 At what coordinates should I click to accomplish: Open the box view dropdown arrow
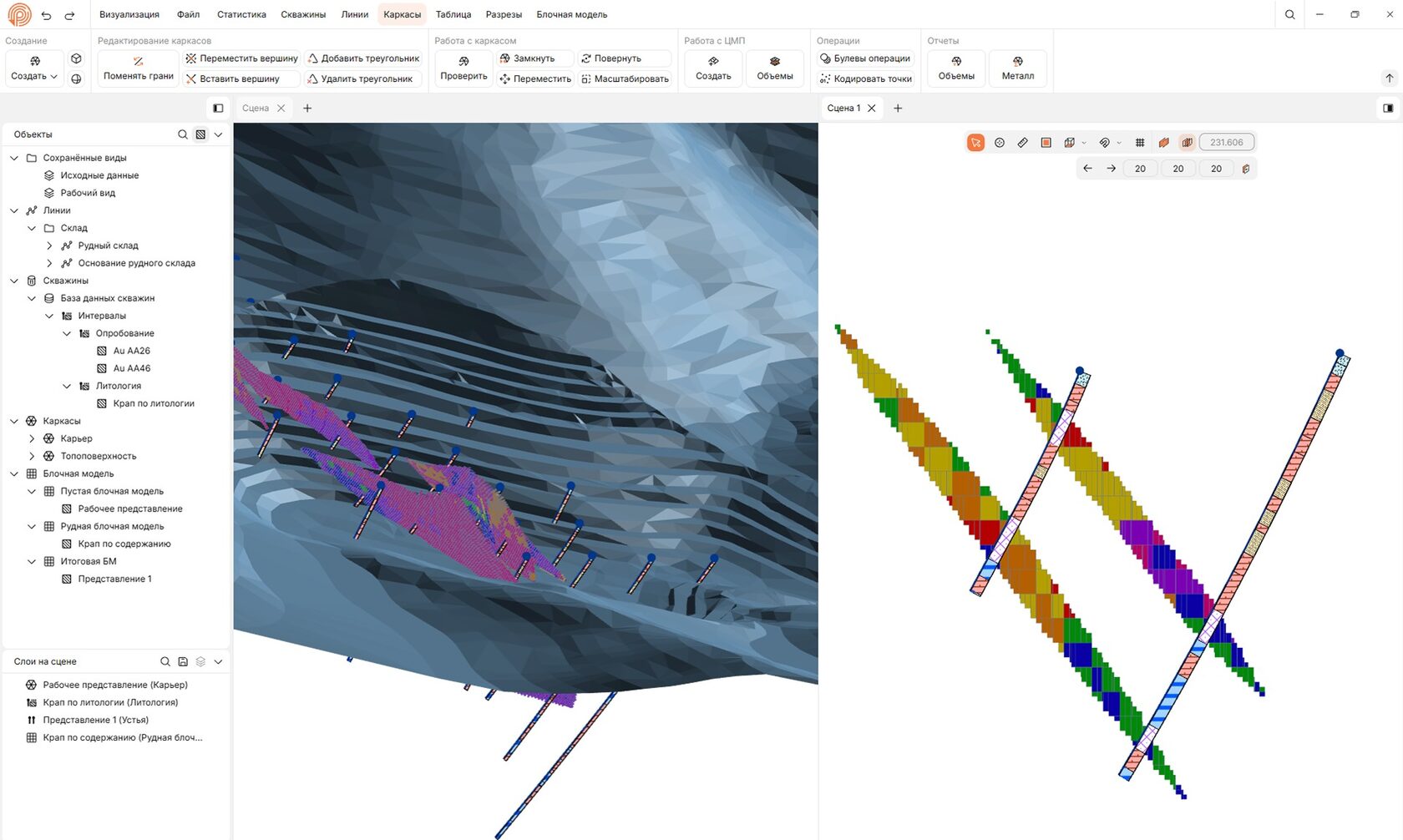[x=1084, y=143]
